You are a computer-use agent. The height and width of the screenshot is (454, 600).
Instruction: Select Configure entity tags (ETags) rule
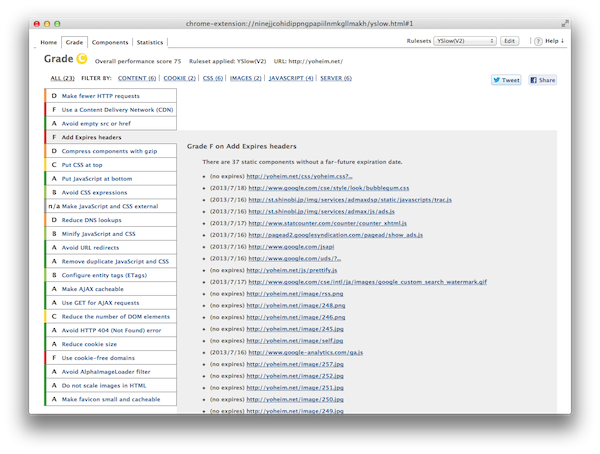coord(111,275)
